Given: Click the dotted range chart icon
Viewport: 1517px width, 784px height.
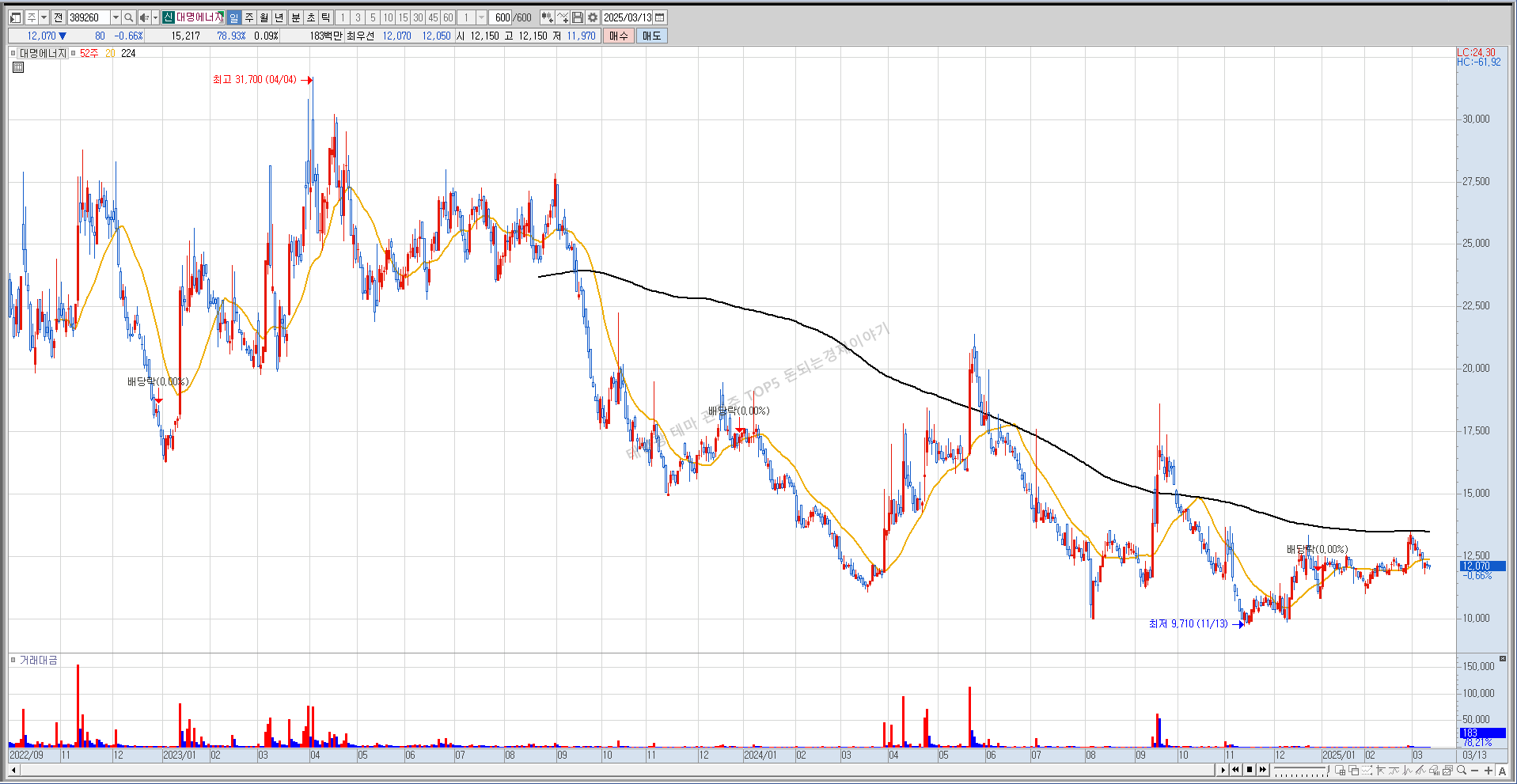Looking at the screenshot, I should tap(1367, 770).
